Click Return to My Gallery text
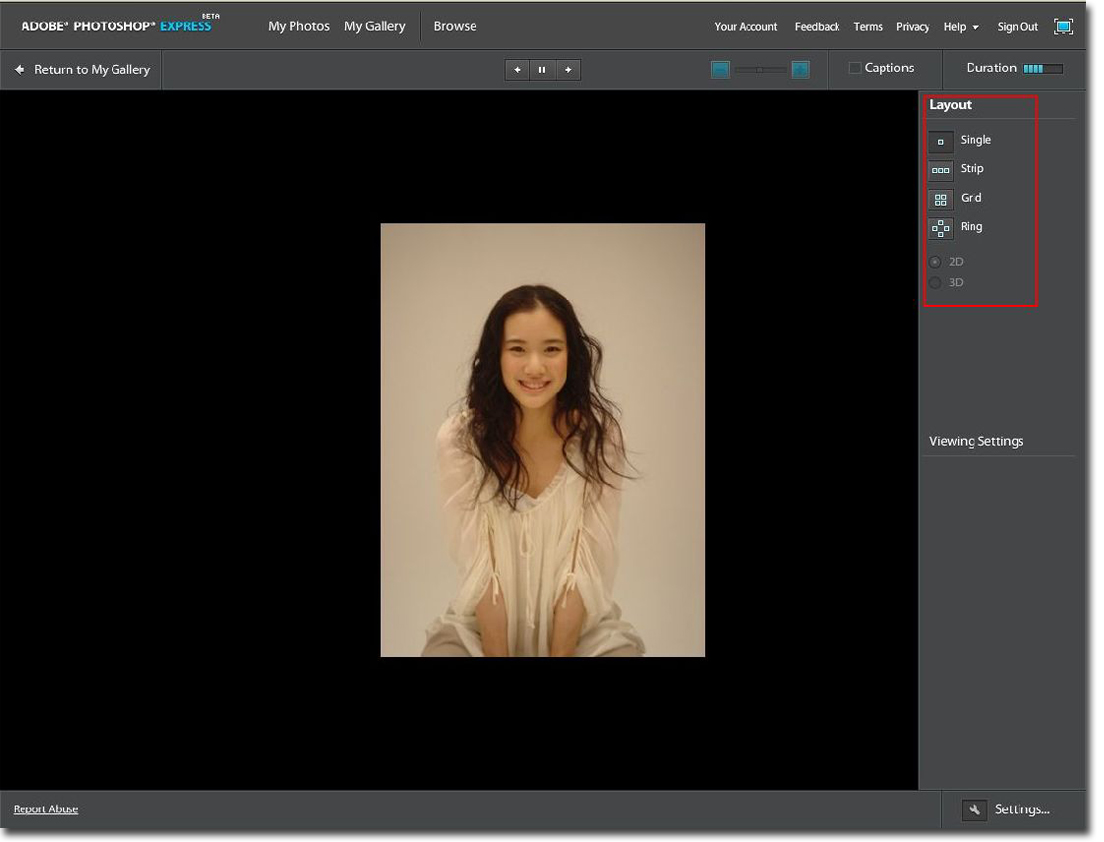Screen dimensions: 1104x842 [x=92, y=70]
